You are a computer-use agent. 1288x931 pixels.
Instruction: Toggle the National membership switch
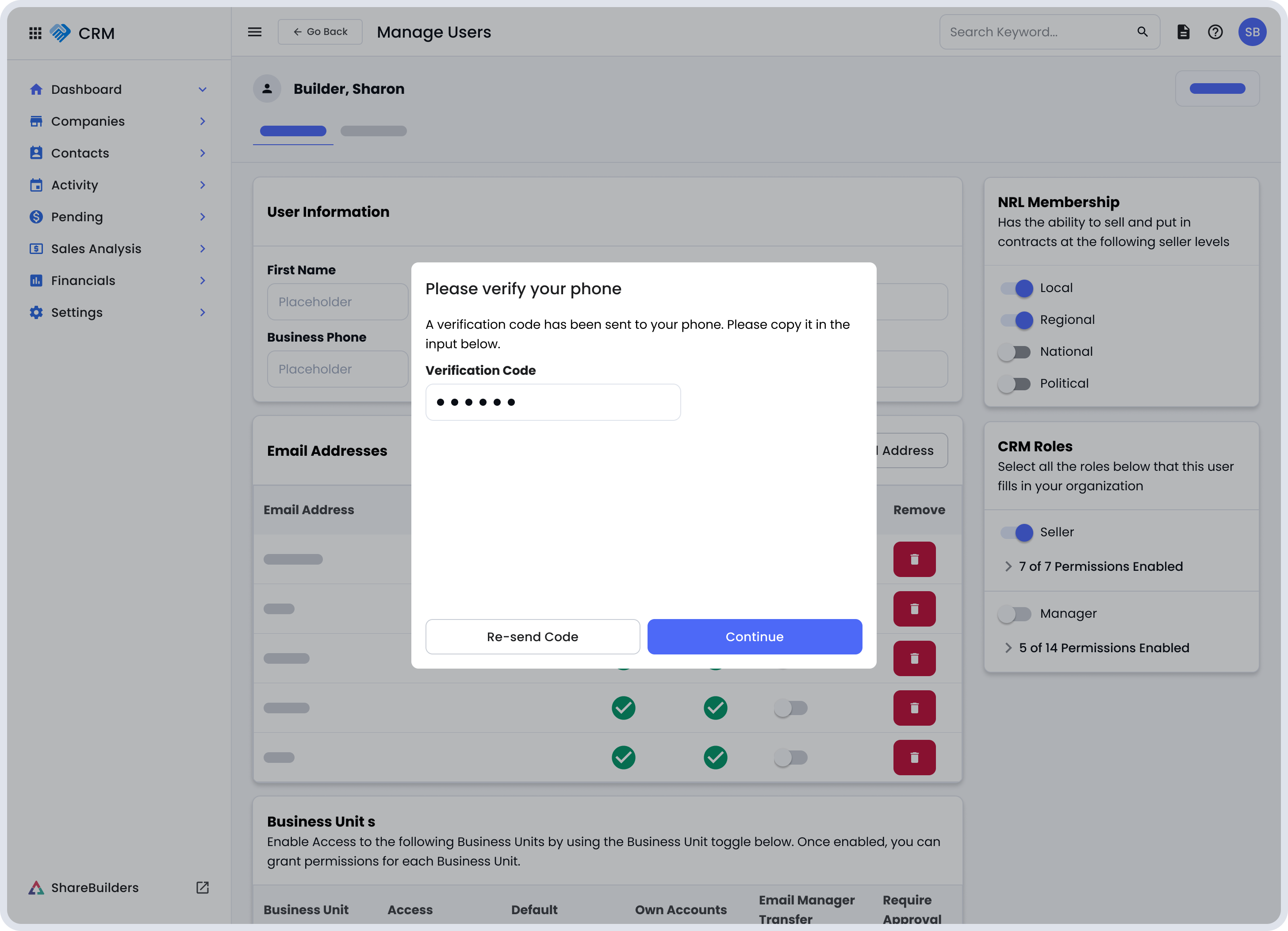pos(1015,352)
